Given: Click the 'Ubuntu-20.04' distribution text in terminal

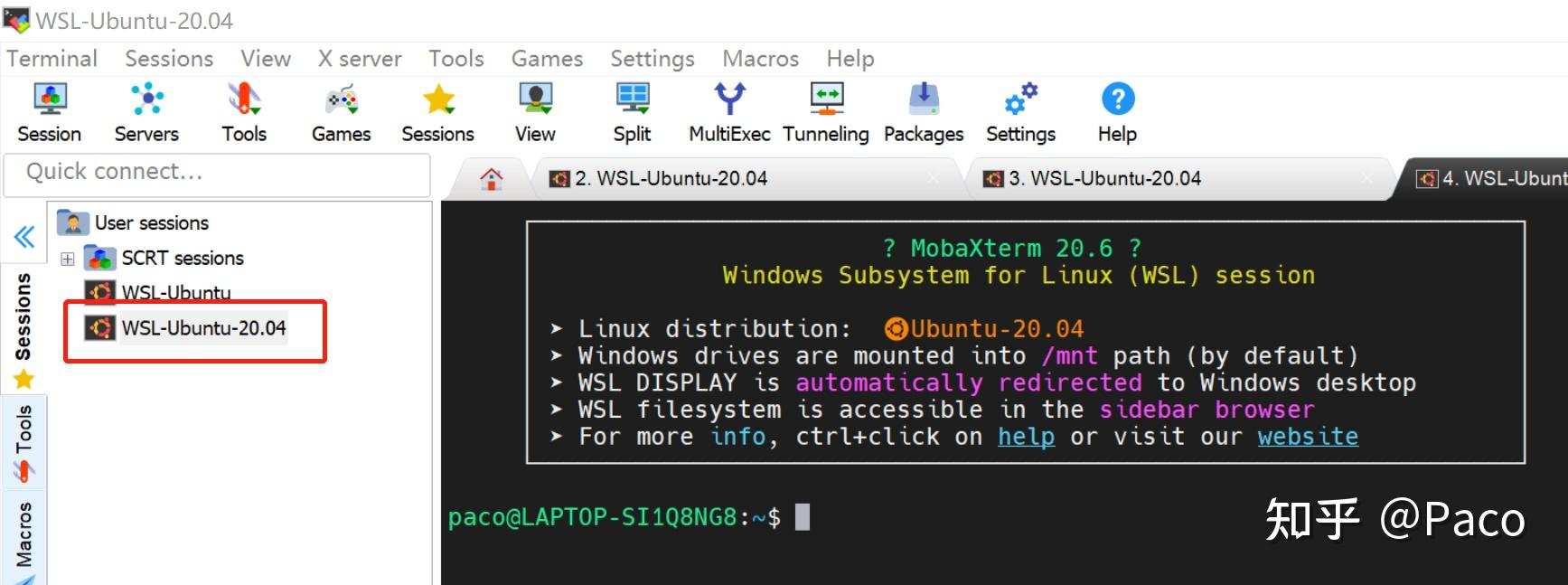Looking at the screenshot, I should click(x=997, y=329).
